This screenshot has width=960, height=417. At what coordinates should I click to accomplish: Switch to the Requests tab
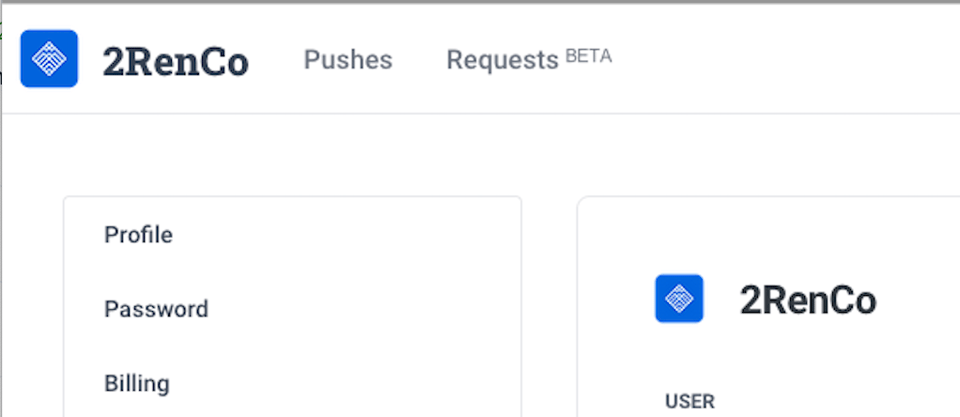coord(502,60)
